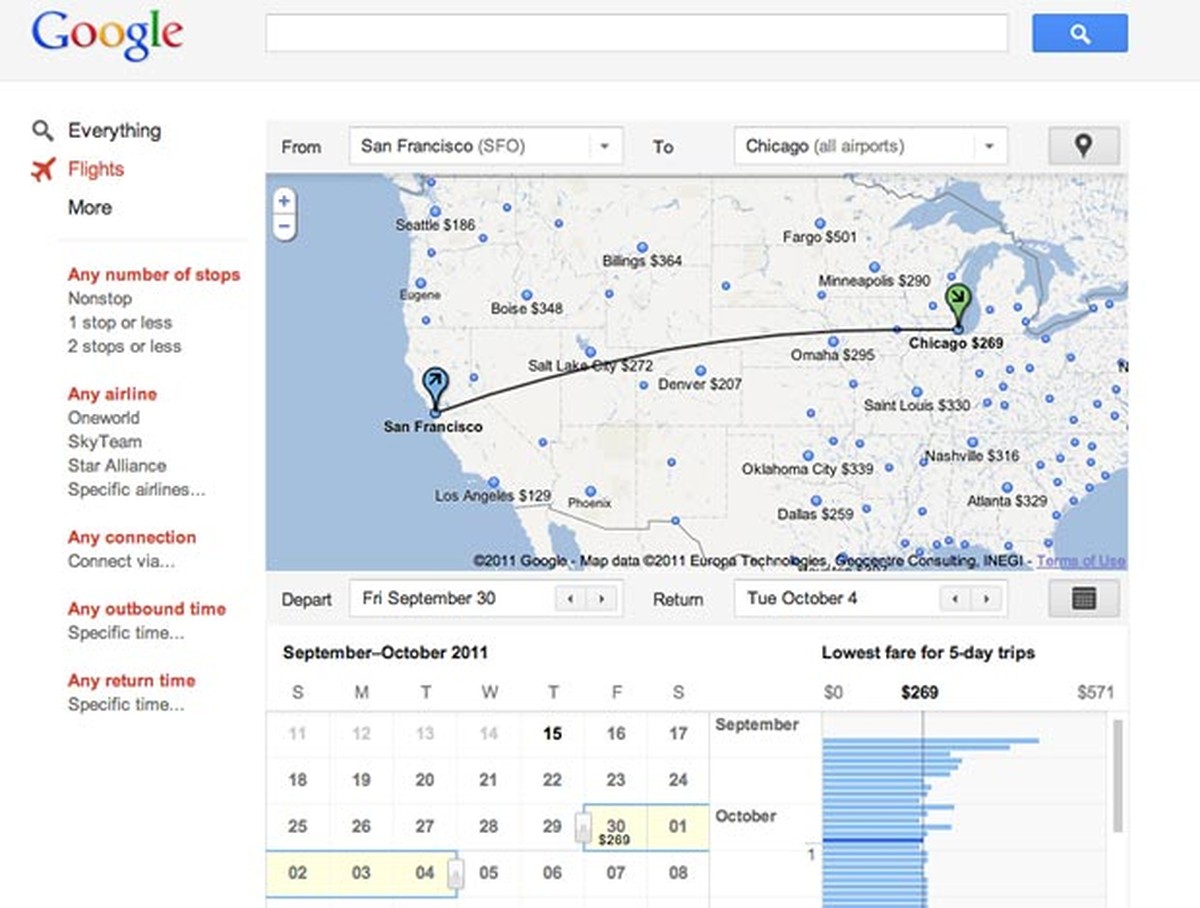This screenshot has height=908, width=1200.
Task: Zoom out on the map with the minus control
Action: (284, 225)
